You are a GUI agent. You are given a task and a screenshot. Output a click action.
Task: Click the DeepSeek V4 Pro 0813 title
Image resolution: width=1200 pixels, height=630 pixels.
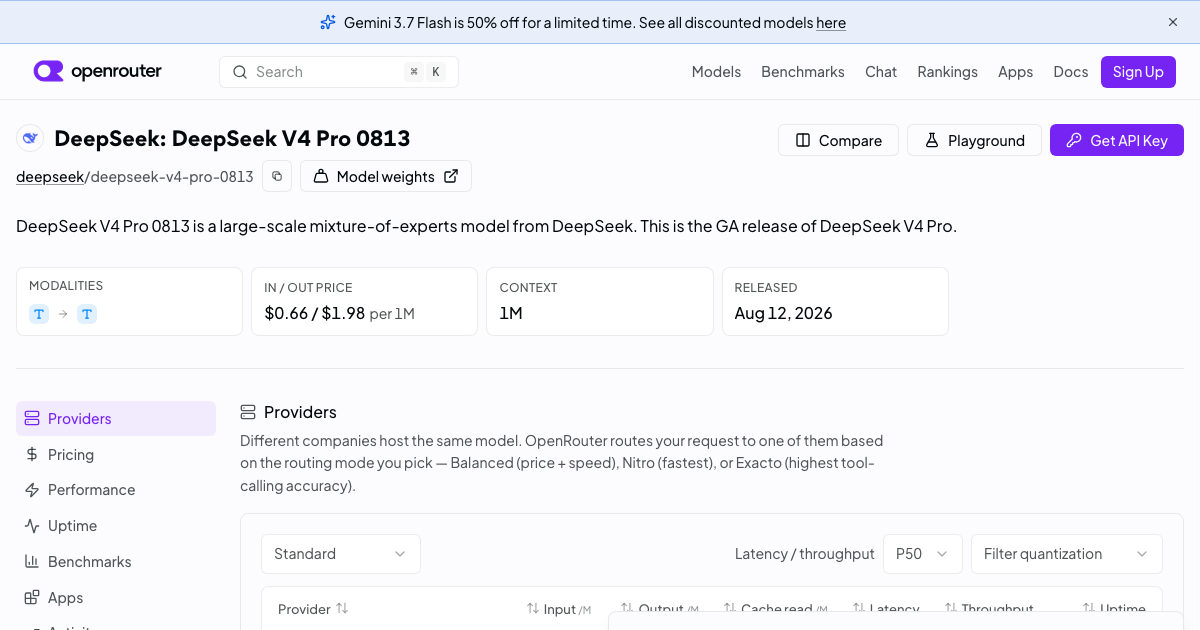coord(232,138)
